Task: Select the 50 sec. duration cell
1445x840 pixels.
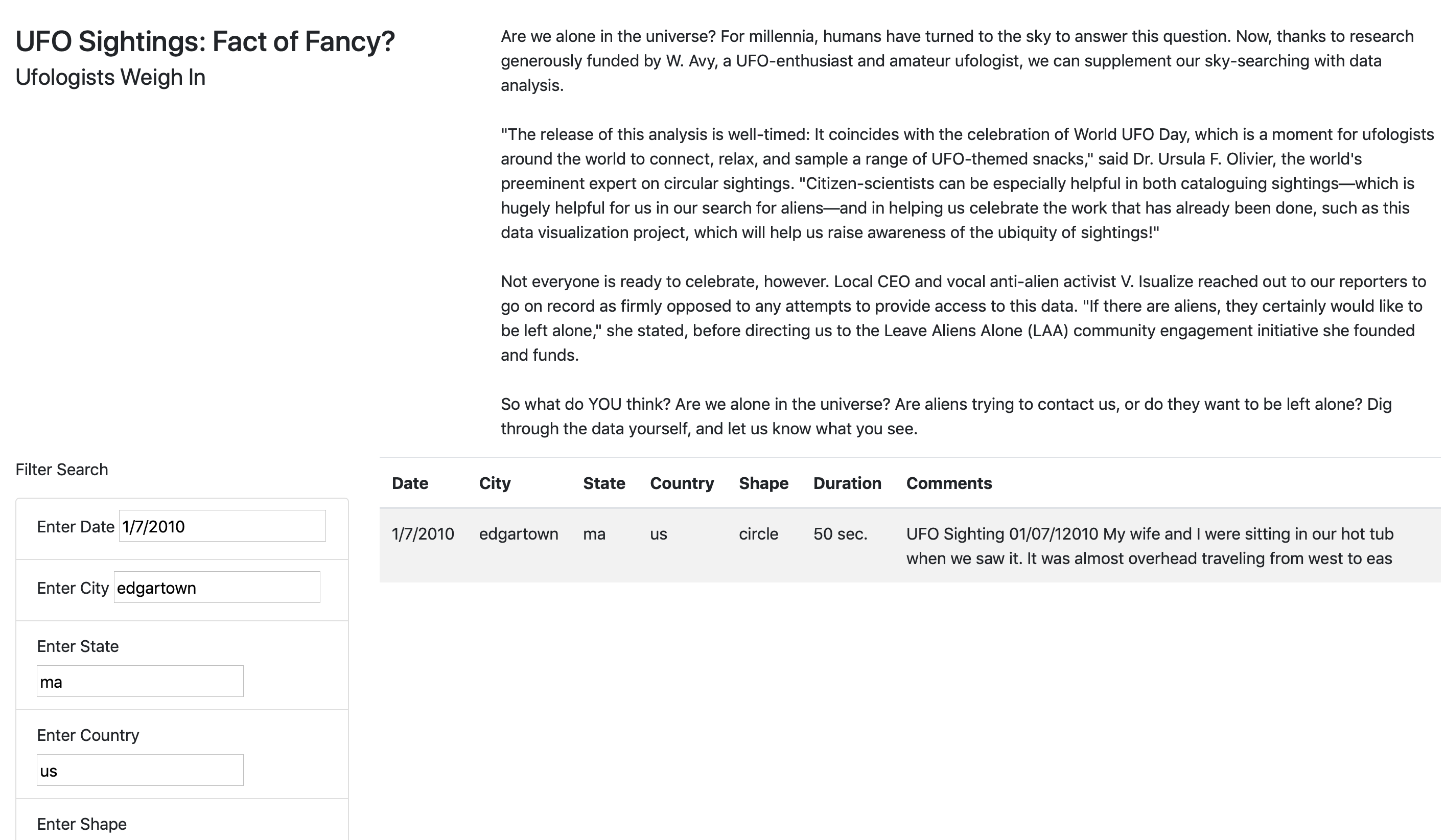Action: click(x=841, y=534)
